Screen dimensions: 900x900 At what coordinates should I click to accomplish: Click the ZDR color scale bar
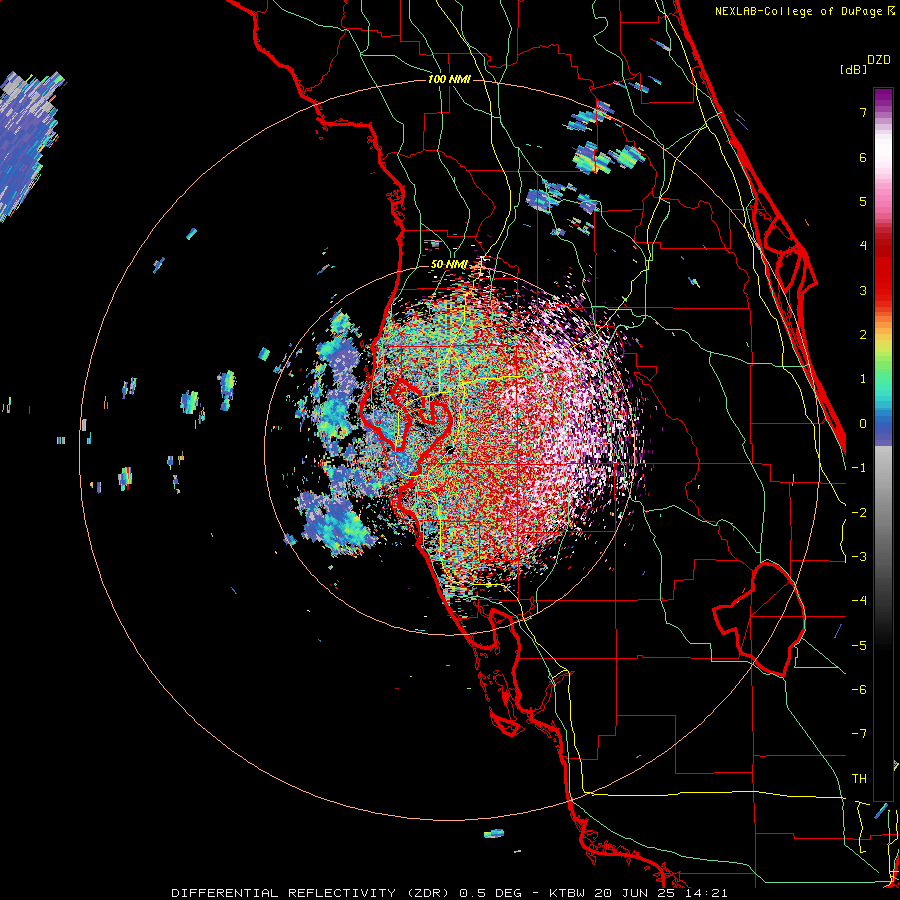883,444
